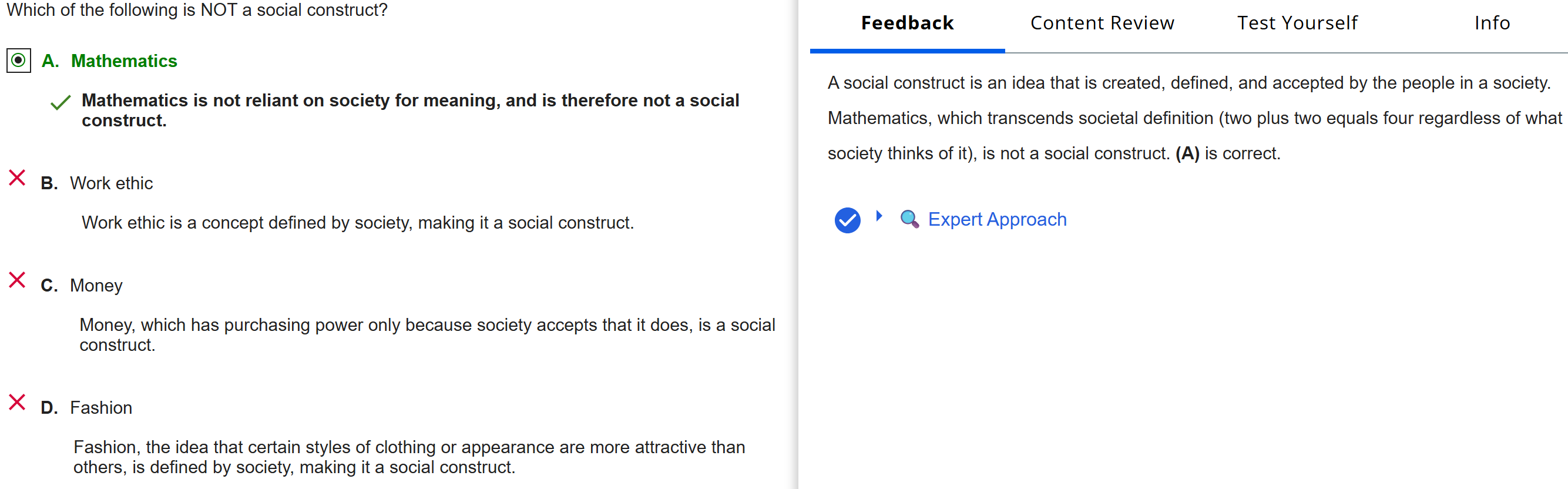Choose answer C Money
The width and height of the screenshot is (1568, 489).
96,286
